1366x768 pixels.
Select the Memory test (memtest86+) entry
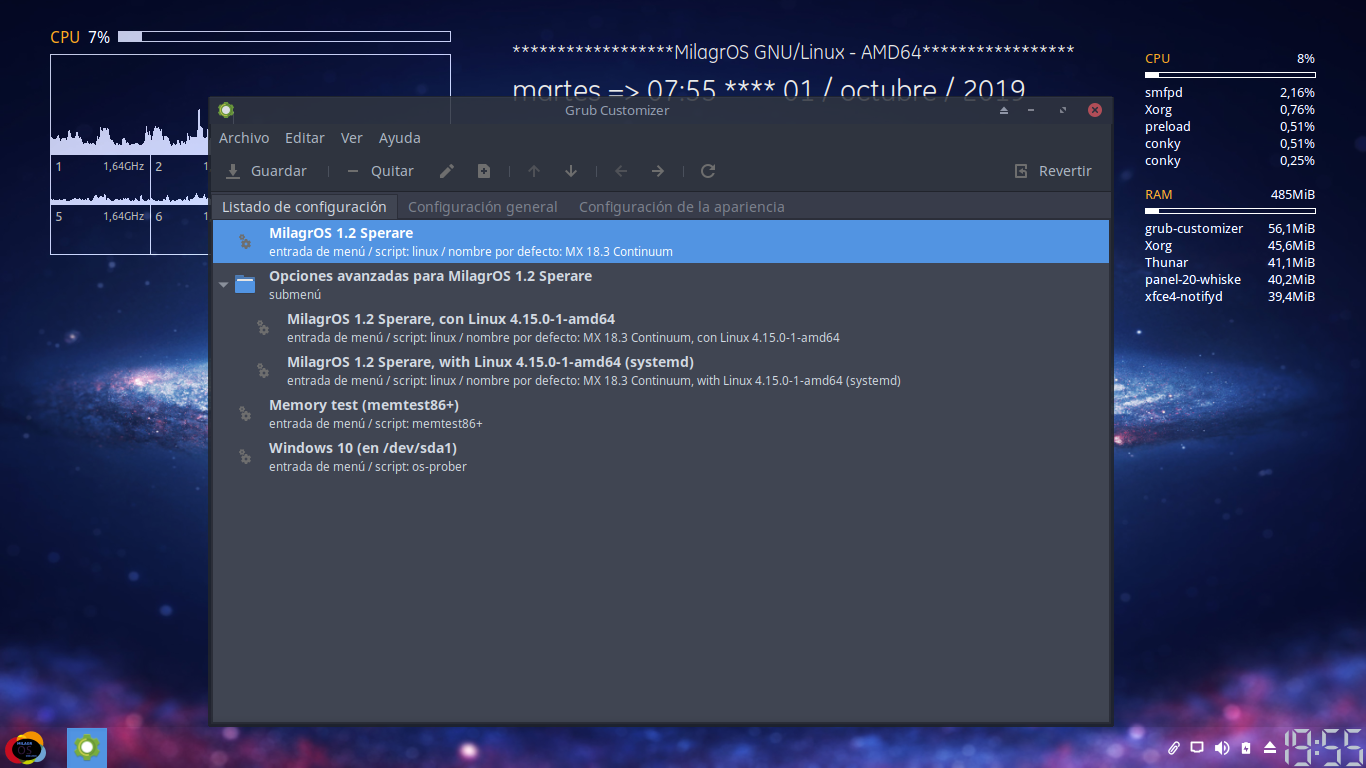[364, 413]
